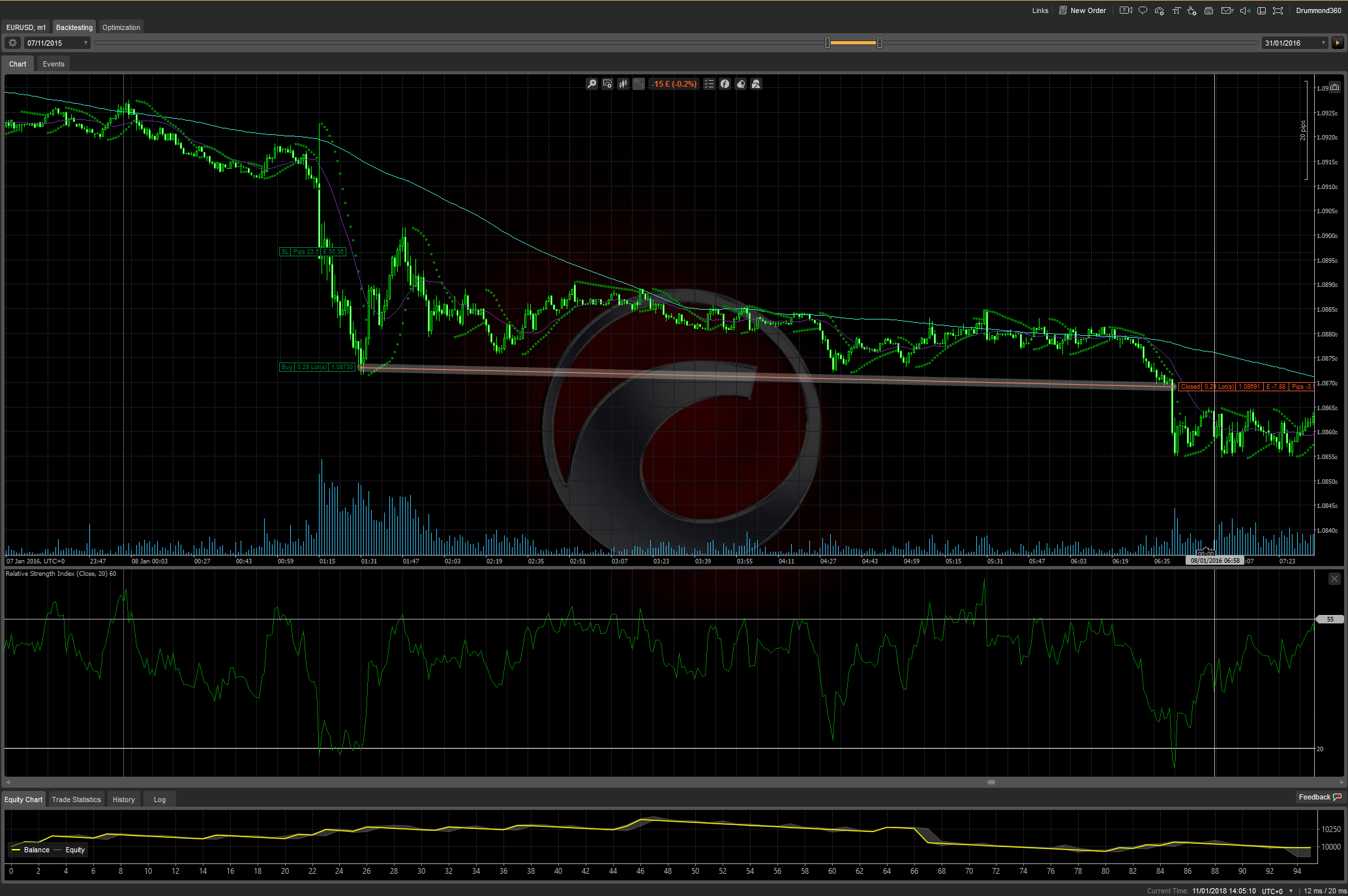Select the Equity Chart tab
Viewport: 1348px width, 896px height.
pos(23,799)
